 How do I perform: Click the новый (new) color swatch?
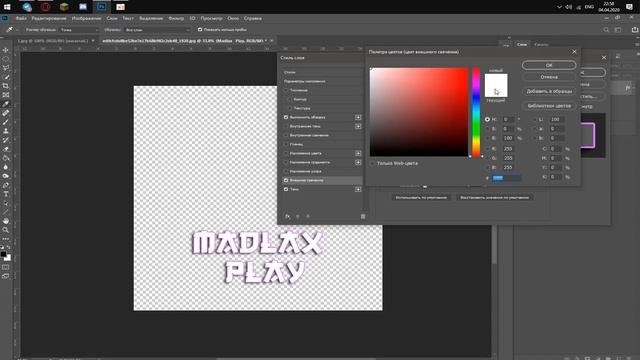[496, 80]
